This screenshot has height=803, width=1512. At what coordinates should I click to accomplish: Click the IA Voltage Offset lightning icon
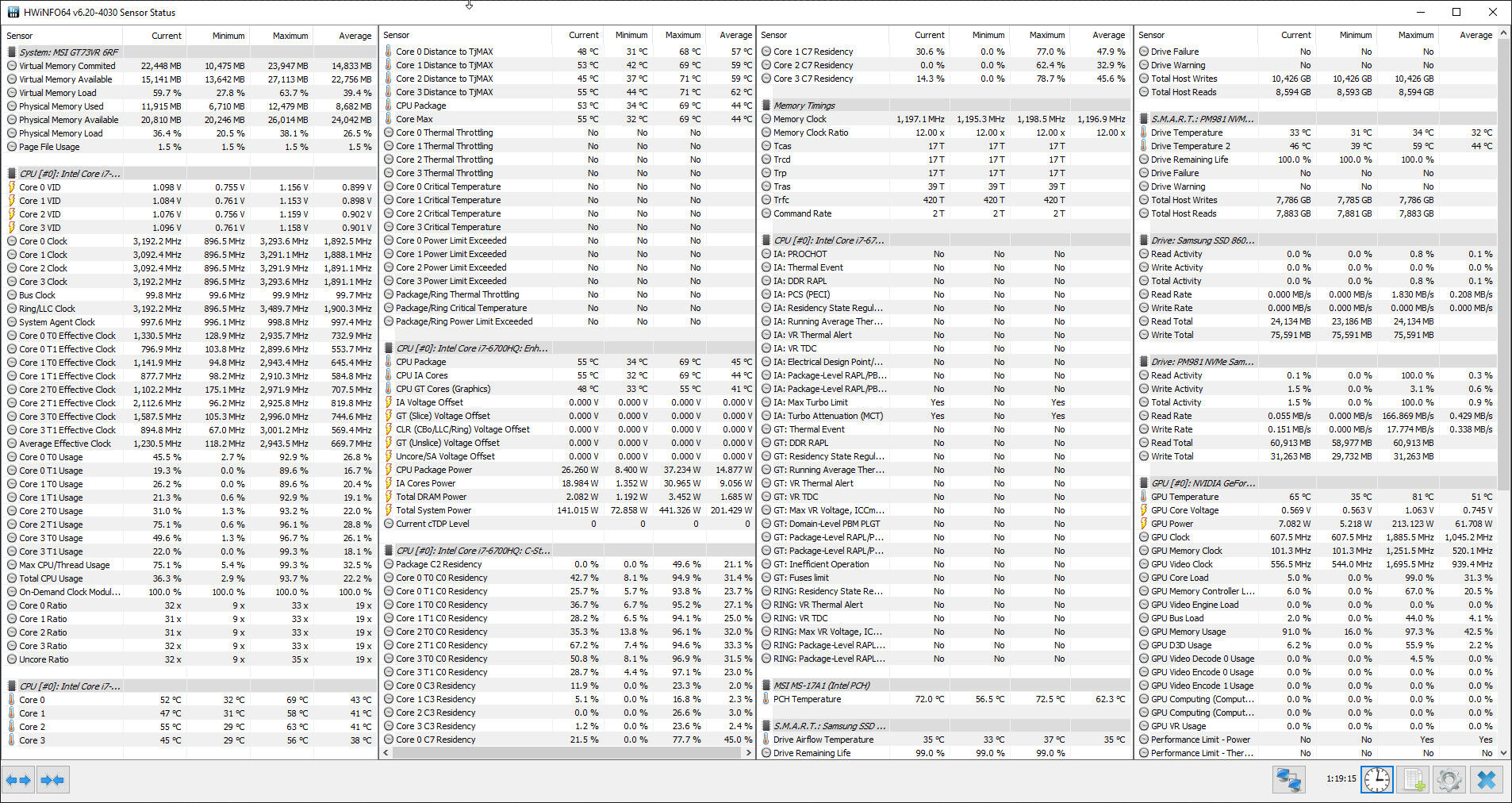tap(389, 402)
